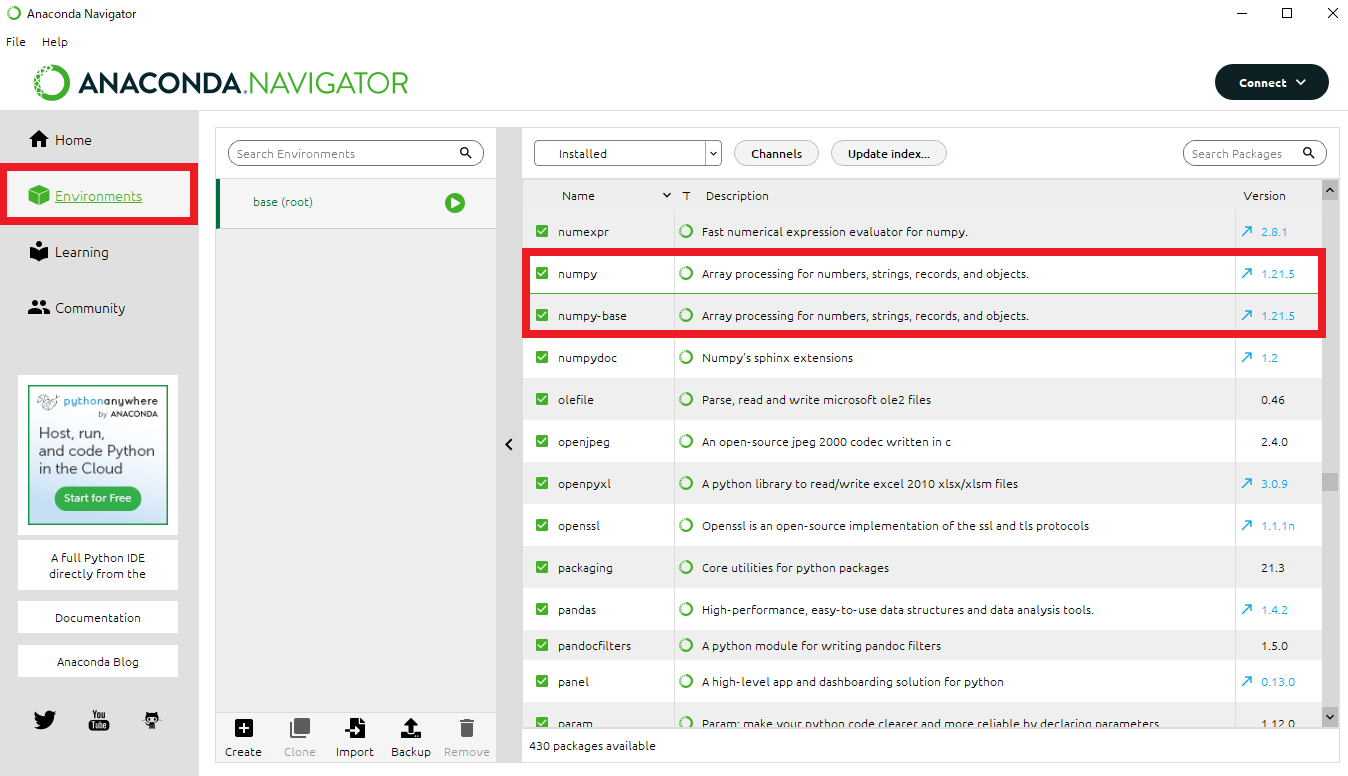The width and height of the screenshot is (1348, 776).
Task: Collapse the environments panel arrow
Action: [x=508, y=444]
